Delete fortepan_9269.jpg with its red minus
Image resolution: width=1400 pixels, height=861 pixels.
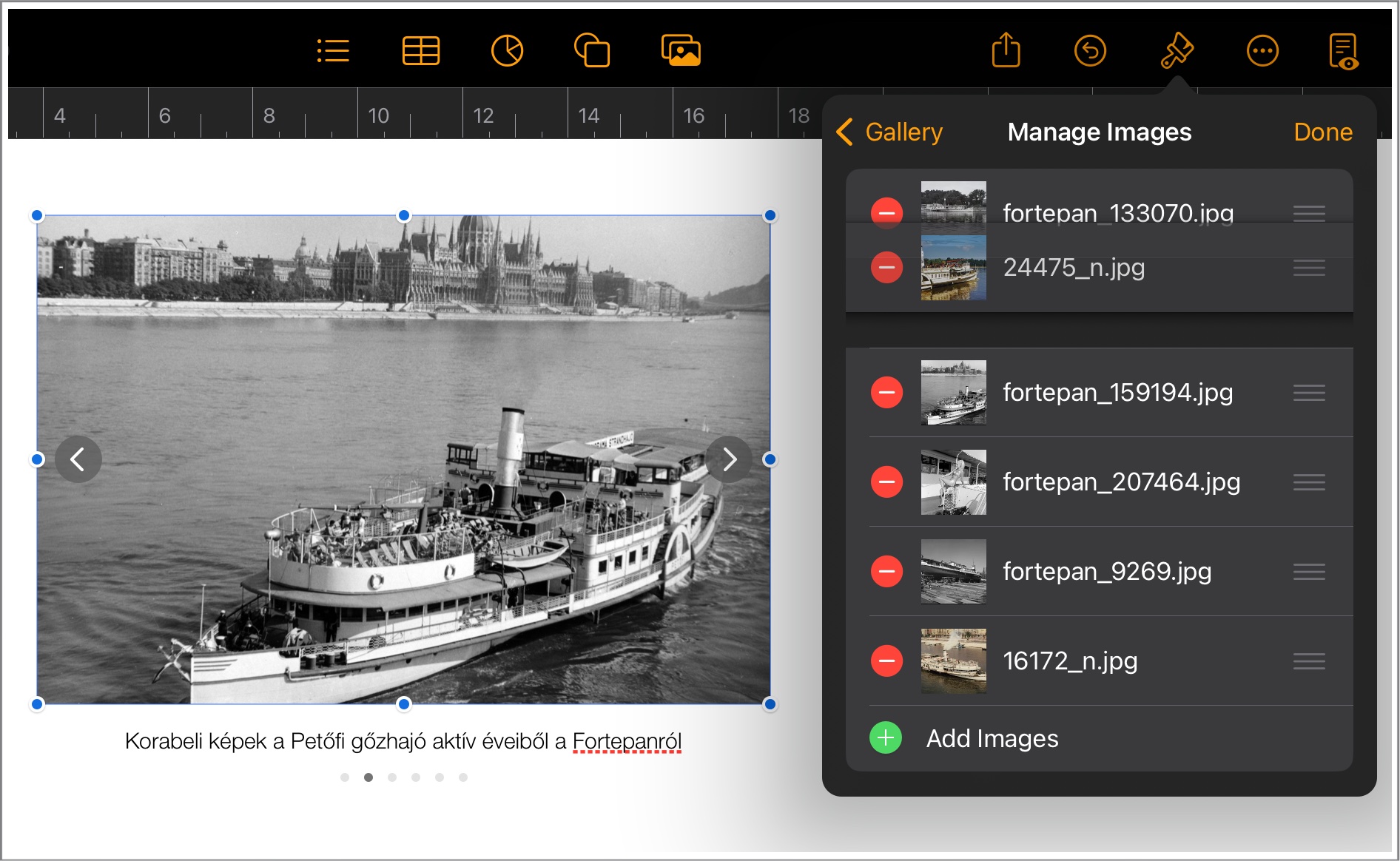click(886, 571)
